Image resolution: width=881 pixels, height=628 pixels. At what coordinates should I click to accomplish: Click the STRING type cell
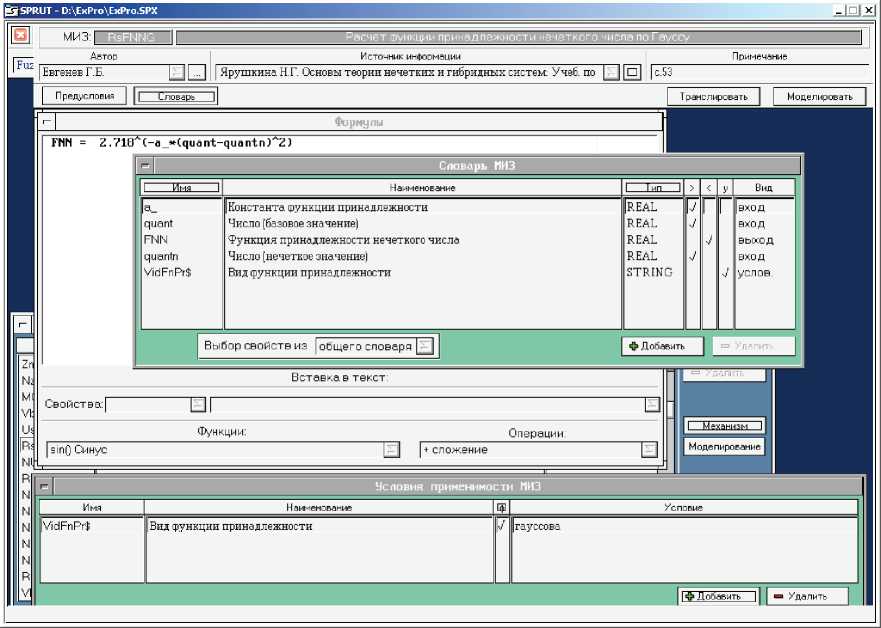pos(649,272)
